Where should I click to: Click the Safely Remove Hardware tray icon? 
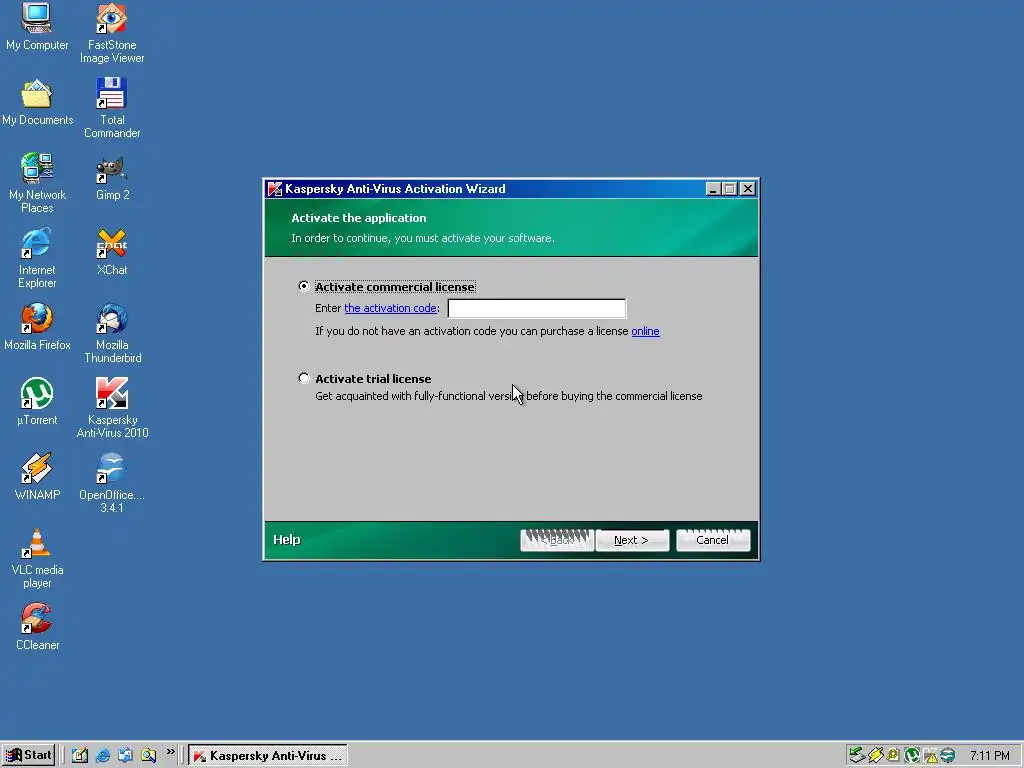[857, 756]
